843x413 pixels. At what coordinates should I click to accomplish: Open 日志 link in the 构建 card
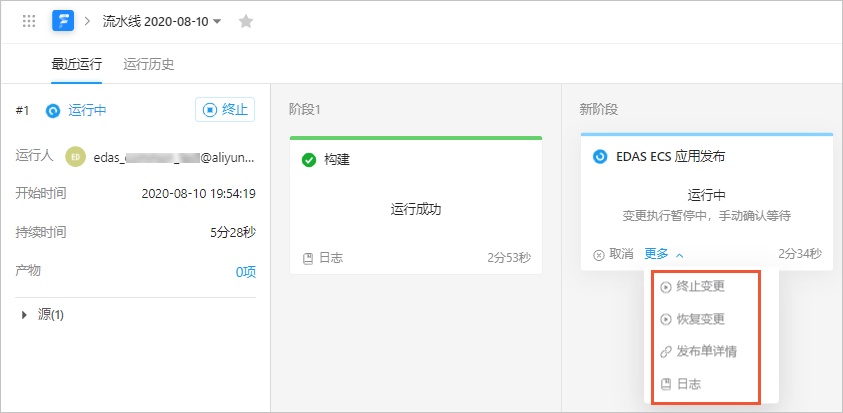click(x=323, y=258)
